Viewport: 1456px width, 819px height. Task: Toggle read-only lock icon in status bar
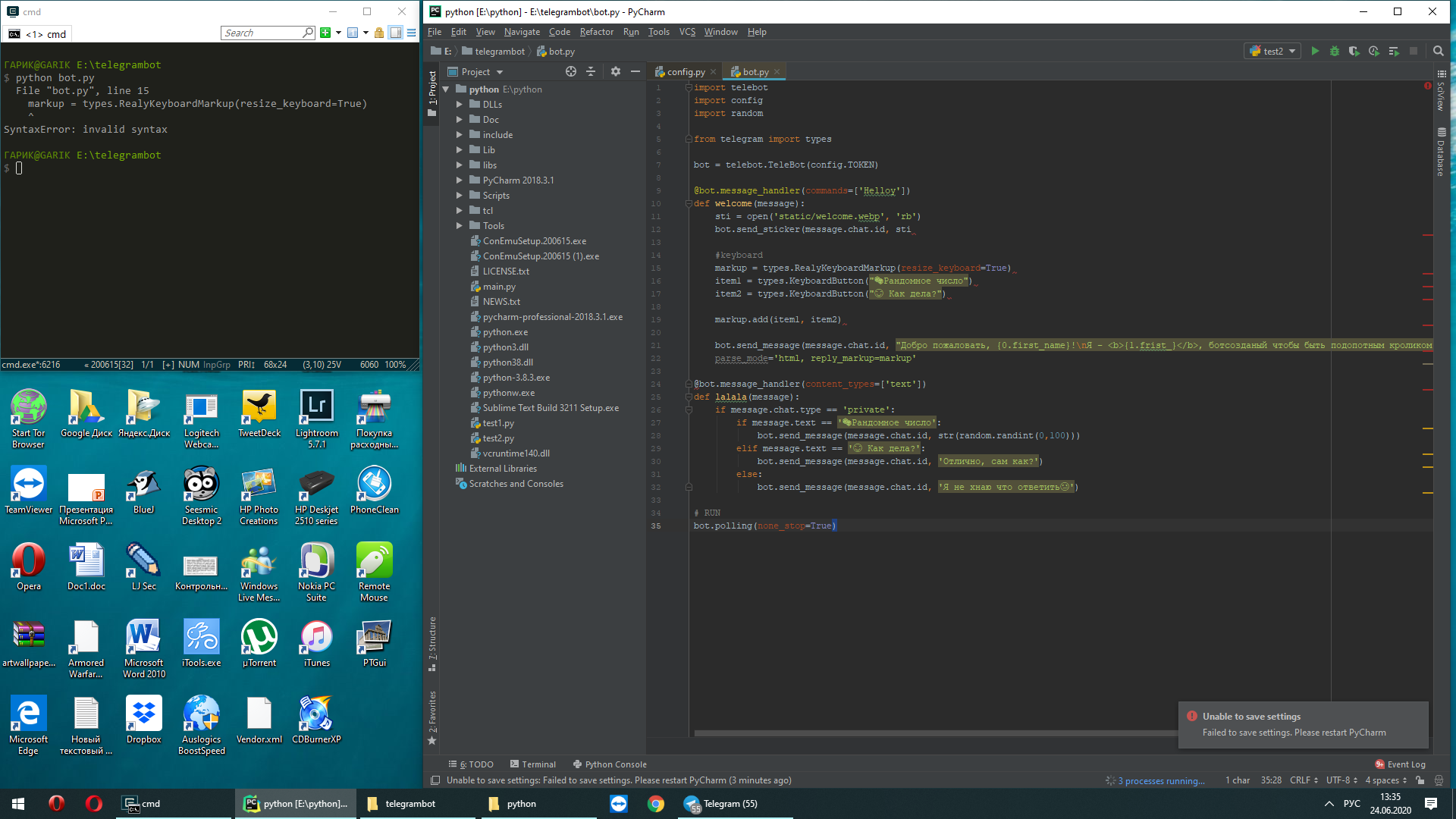(1420, 780)
